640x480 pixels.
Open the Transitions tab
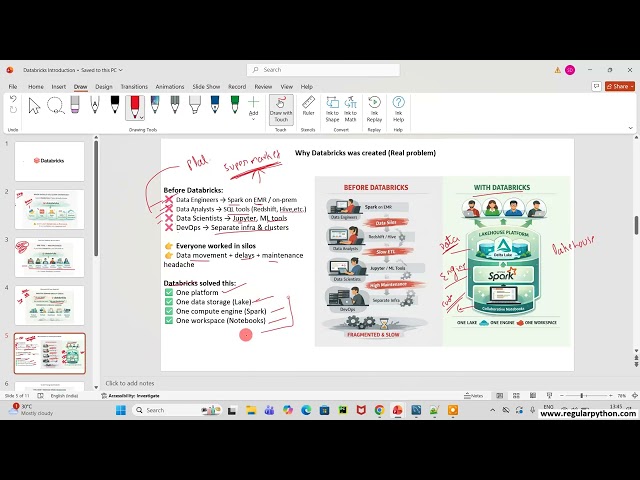click(x=134, y=87)
